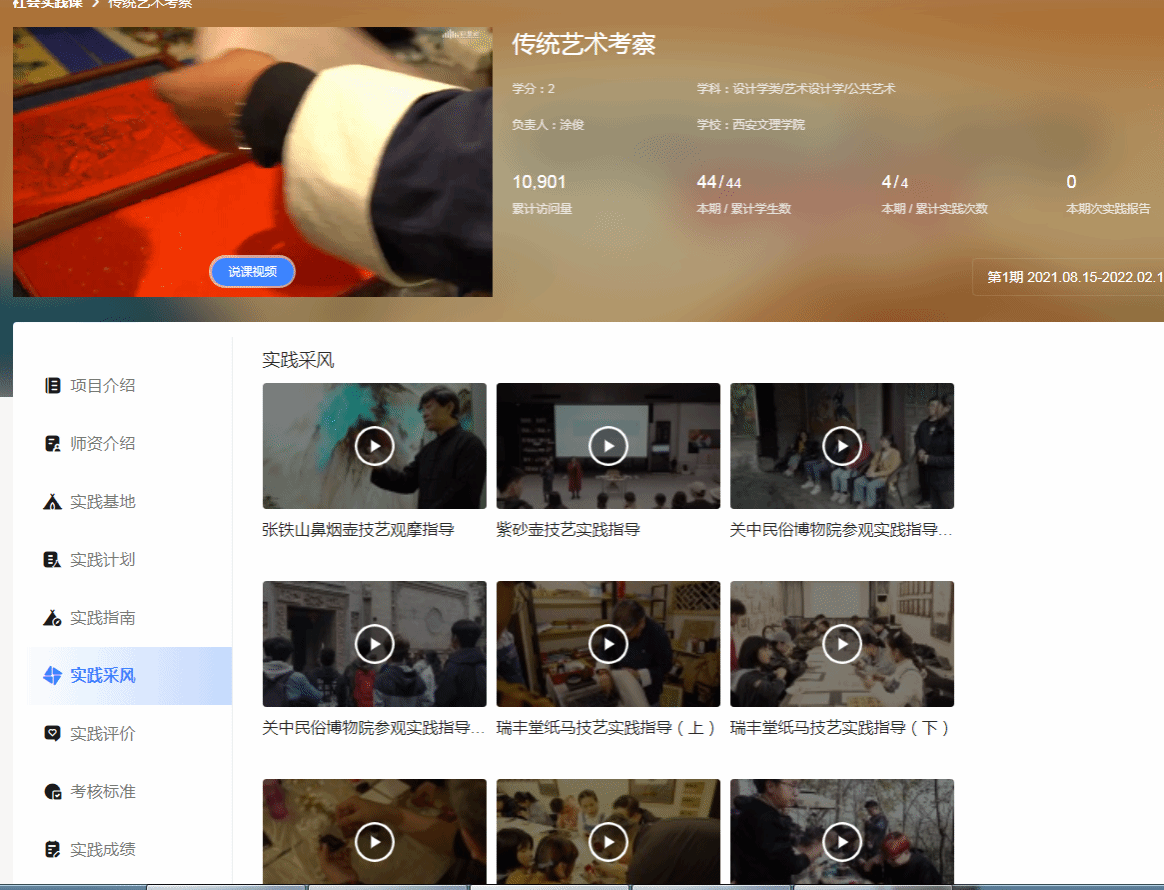This screenshot has height=890, width=1164.
Task: Play the 瑞丰堂纸马技艺实践指导（上） video
Action: pyautogui.click(x=608, y=644)
